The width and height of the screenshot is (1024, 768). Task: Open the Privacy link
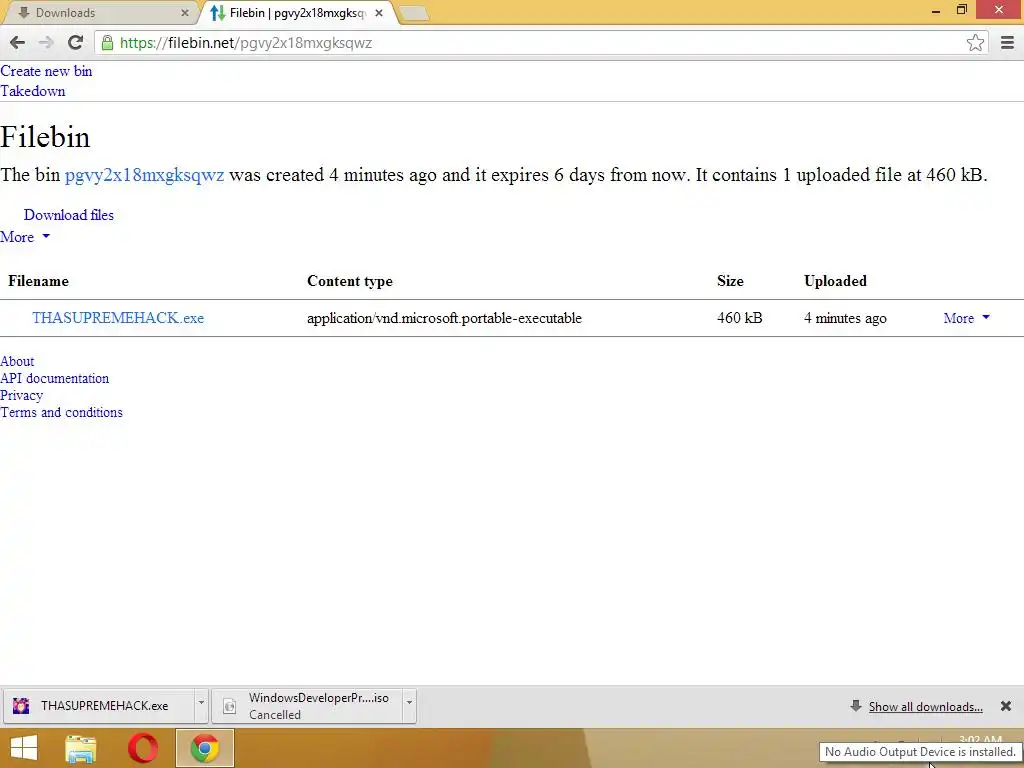click(22, 395)
